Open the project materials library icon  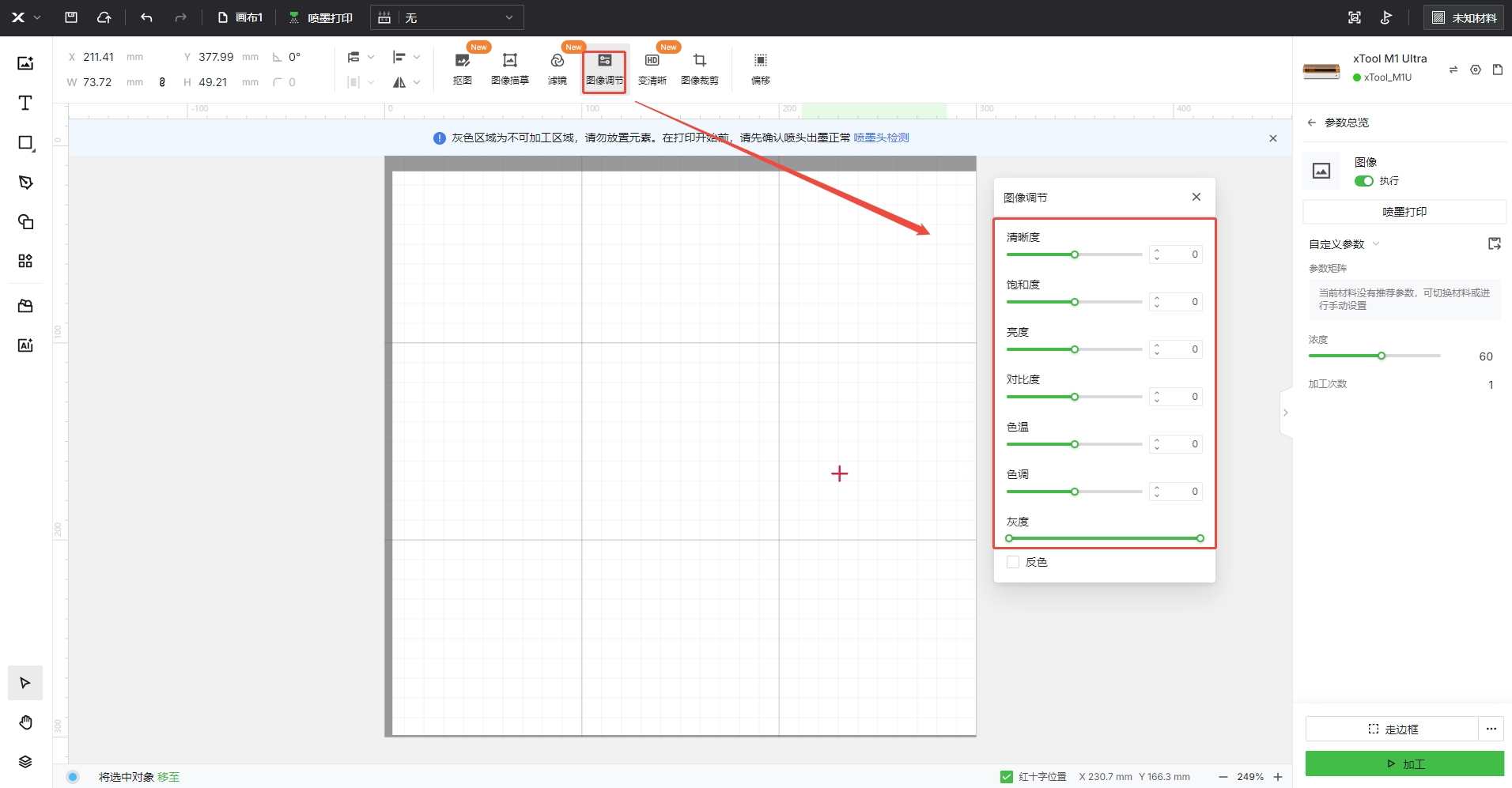pos(25,306)
